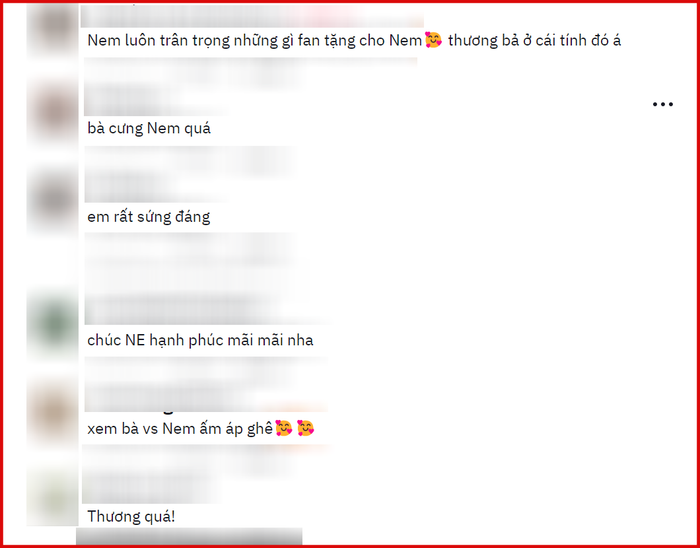700x548 pixels.
Task: Click avatar beside 'Nem luôn trân trọng' comment
Action: point(53,29)
